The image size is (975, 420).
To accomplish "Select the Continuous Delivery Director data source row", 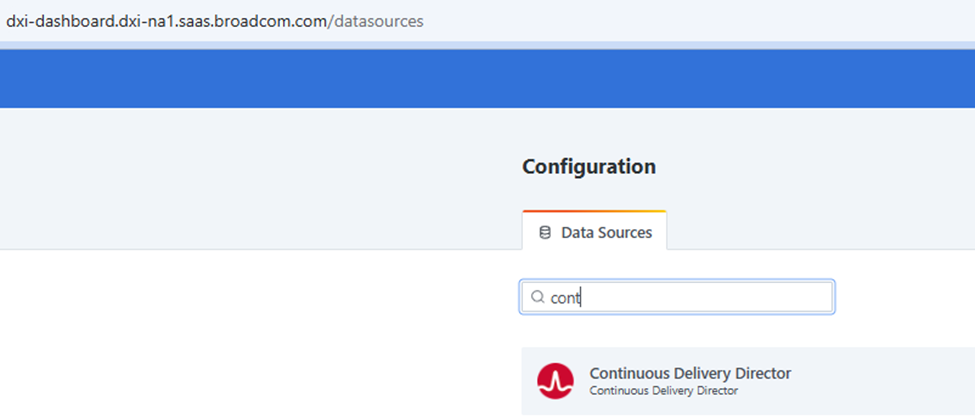I will (x=748, y=381).
